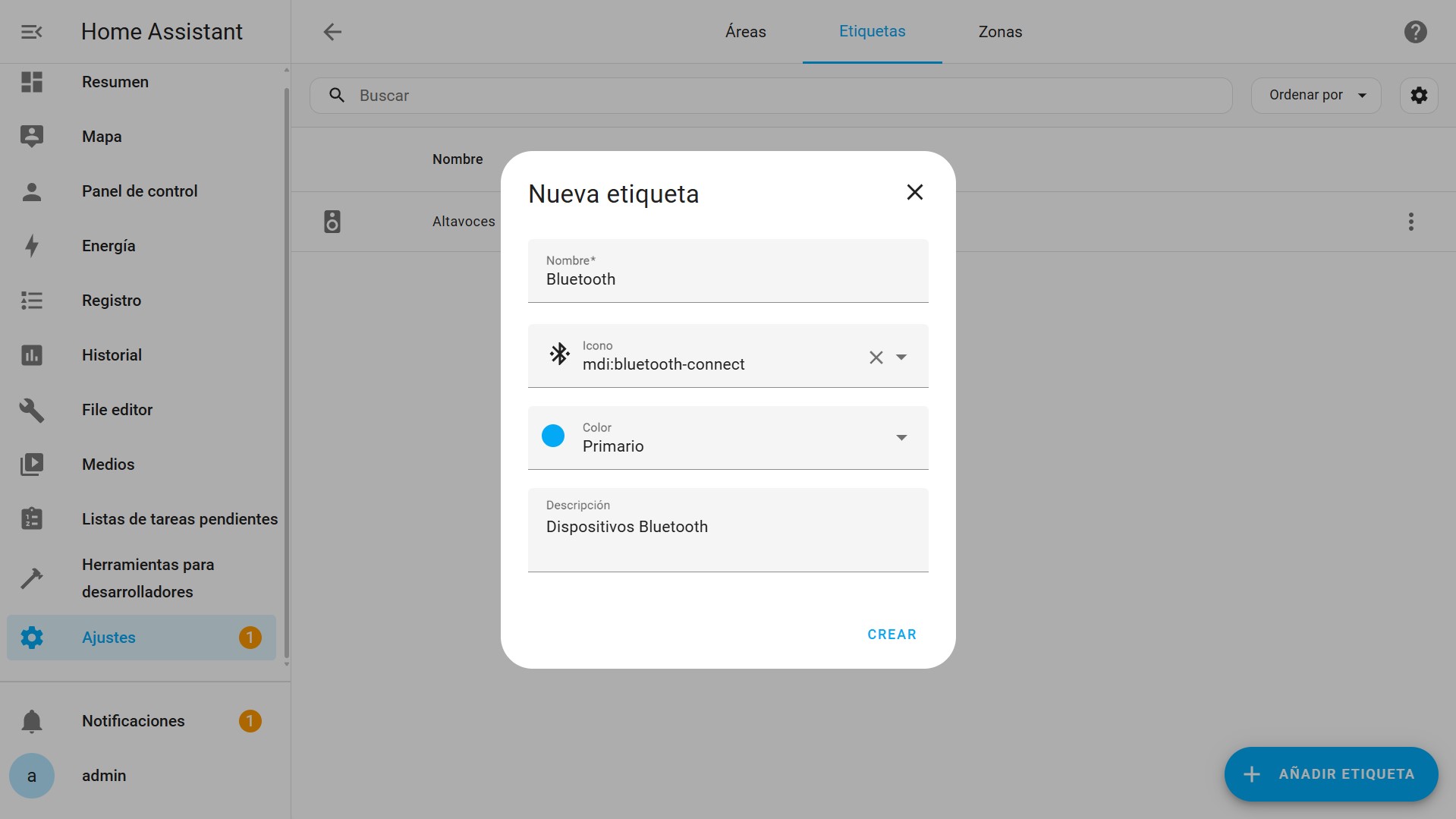Viewport: 1456px width, 819px height.
Task: Collapse the sidebar with the menu icon
Action: [31, 31]
